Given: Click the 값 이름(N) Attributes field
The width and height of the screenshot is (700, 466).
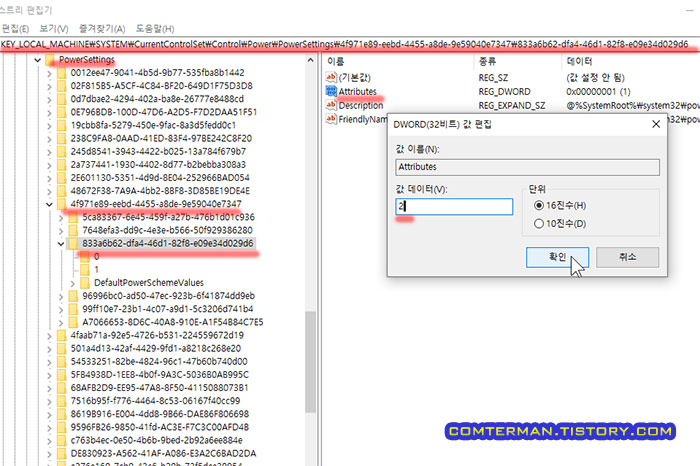Looking at the screenshot, I should tap(527, 167).
